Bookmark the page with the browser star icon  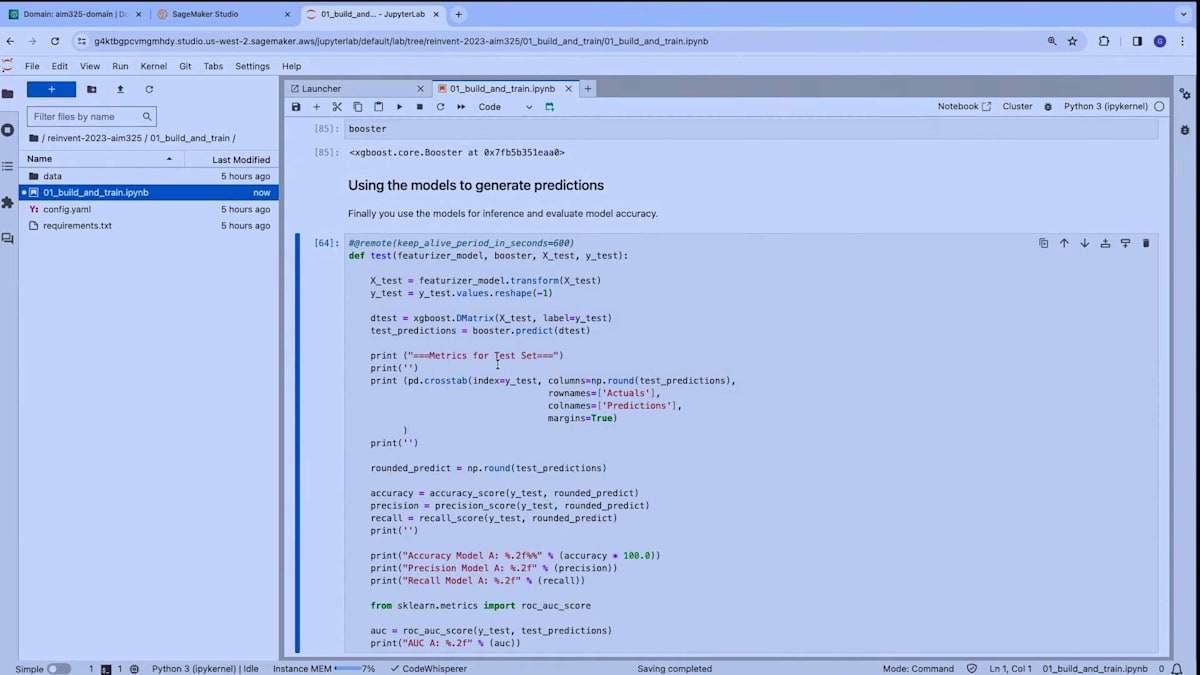point(1073,41)
